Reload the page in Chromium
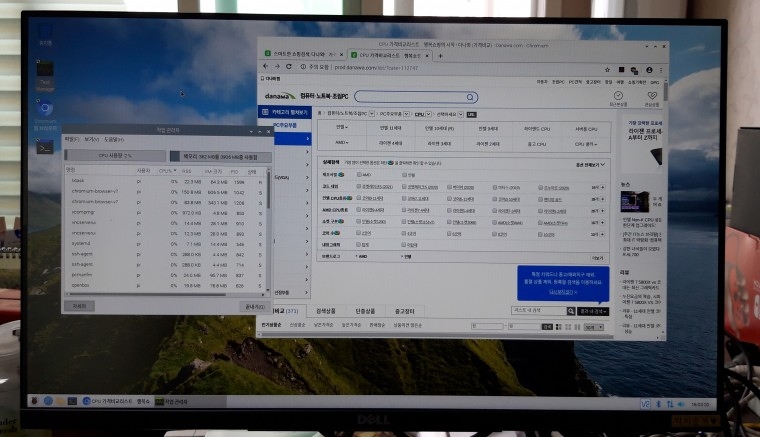The width and height of the screenshot is (760, 437). click(x=289, y=67)
